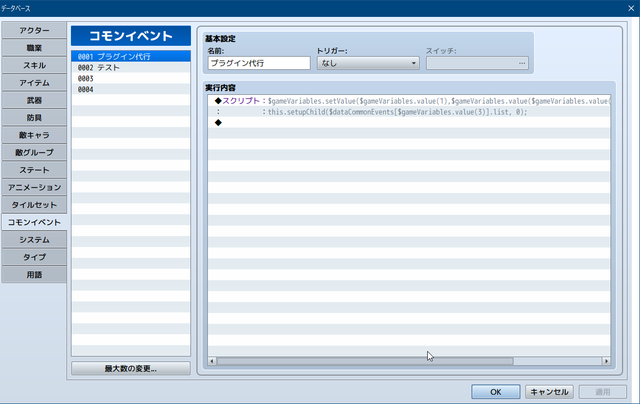Select the スクリプト command first line
This screenshot has width=640, height=404.
pyautogui.click(x=409, y=101)
